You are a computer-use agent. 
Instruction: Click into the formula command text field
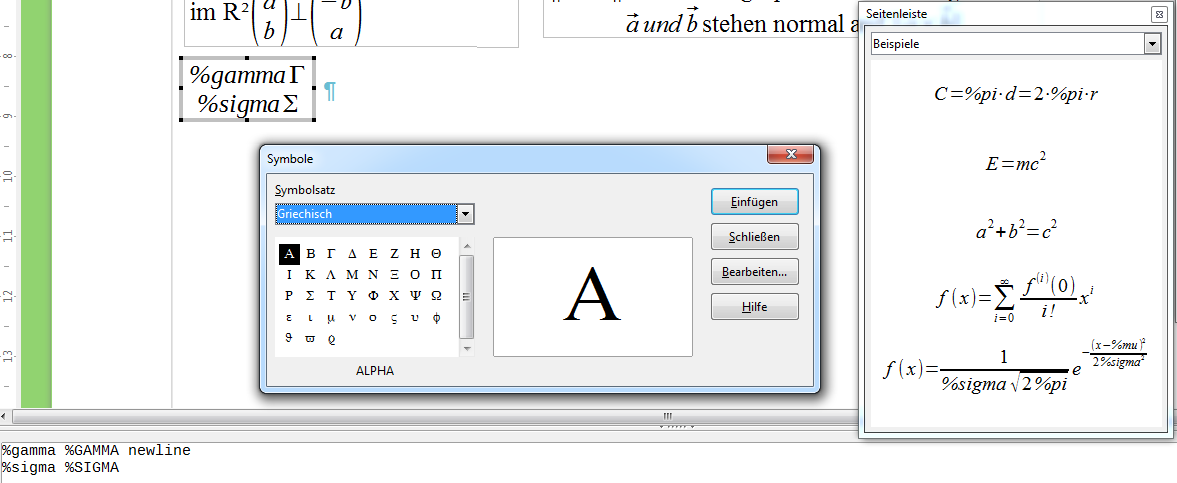tap(500, 459)
